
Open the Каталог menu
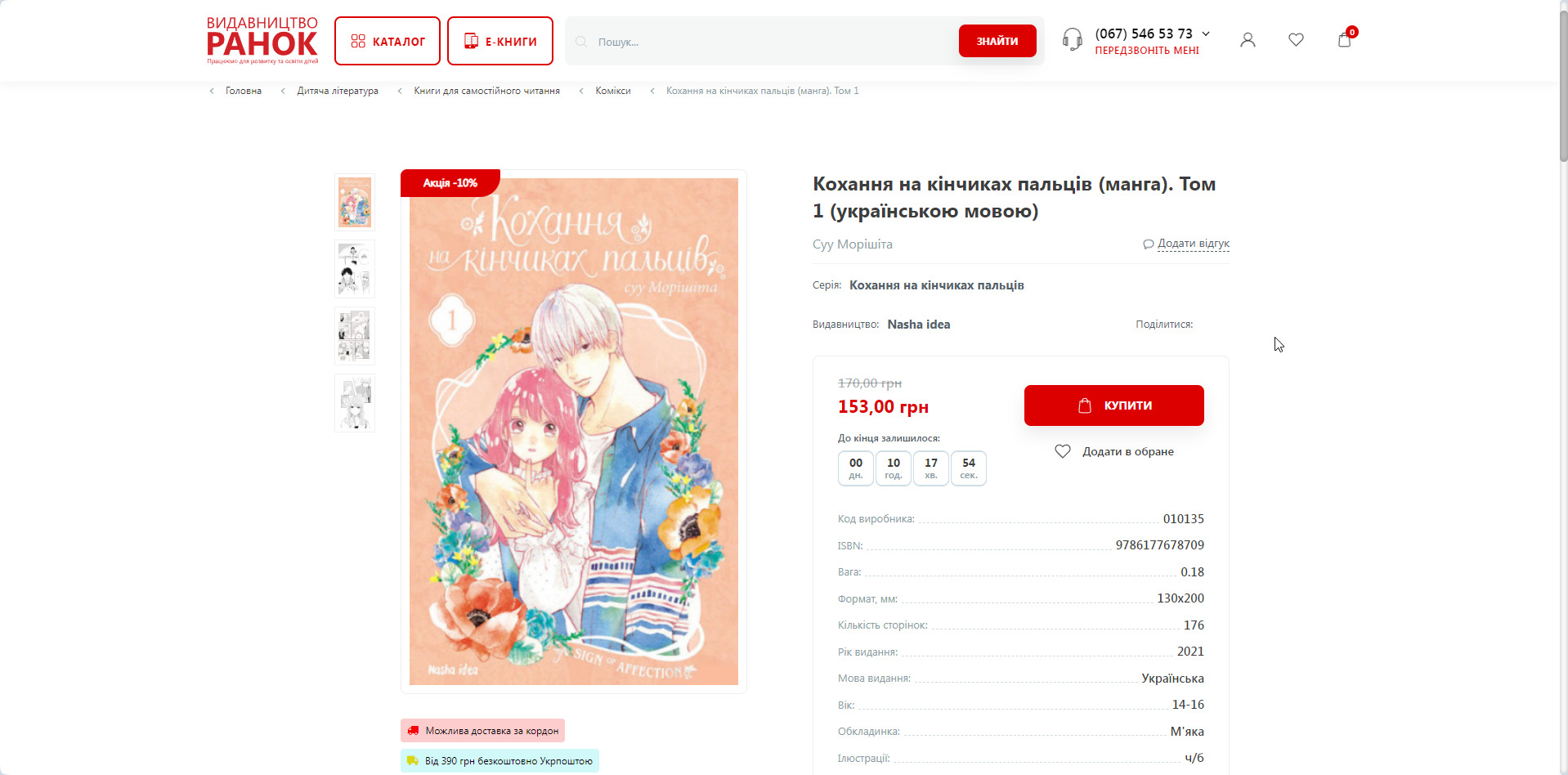[388, 41]
